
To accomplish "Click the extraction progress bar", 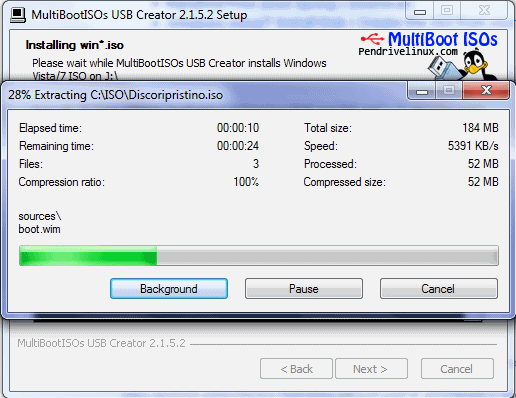I will click(x=259, y=256).
